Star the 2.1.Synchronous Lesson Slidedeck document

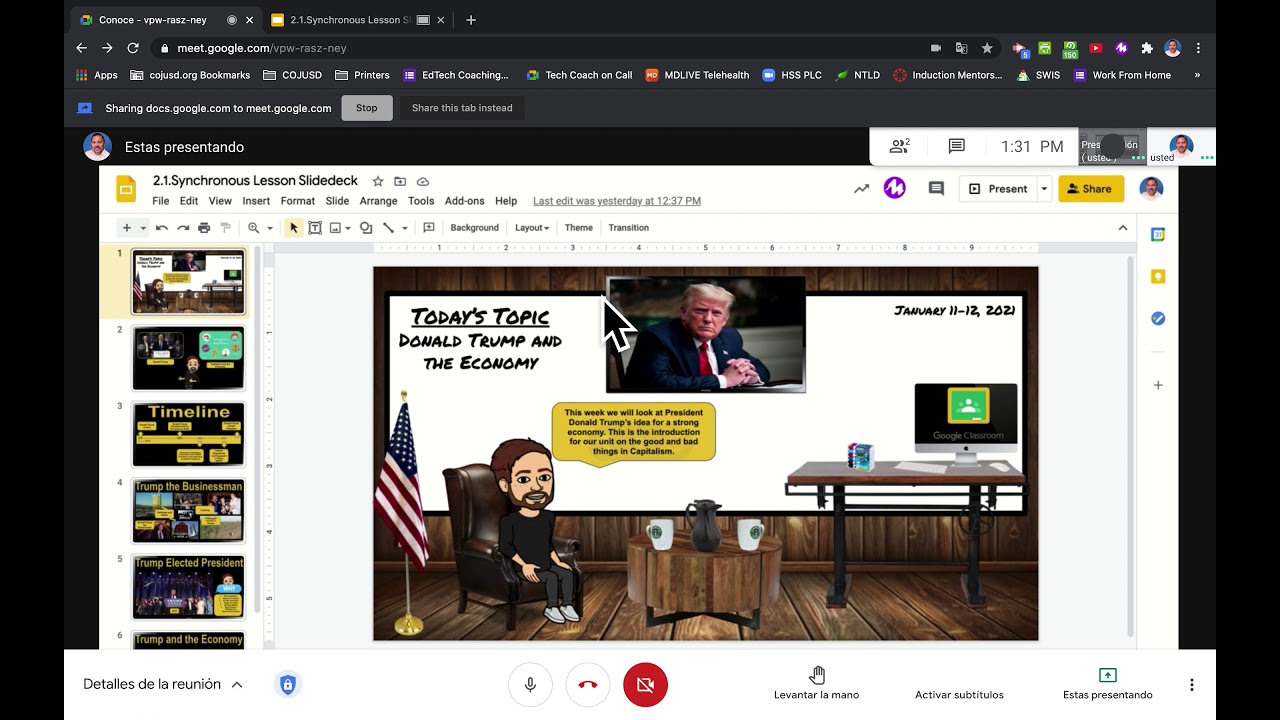tap(378, 181)
